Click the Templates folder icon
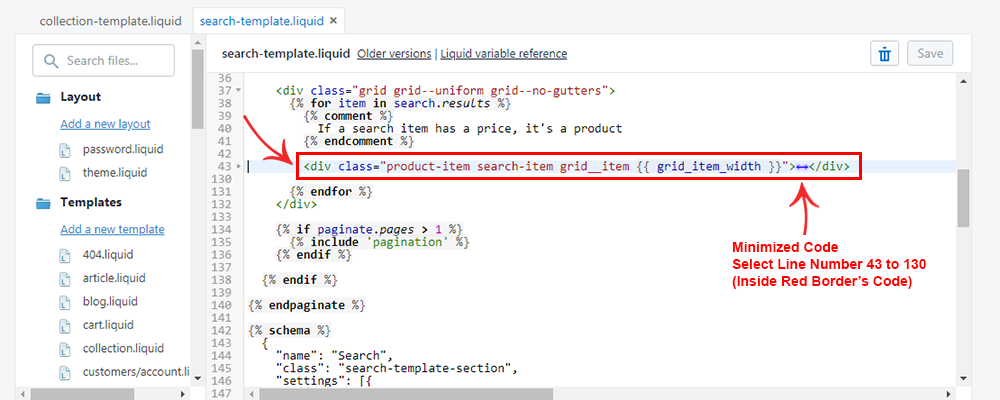1000x400 pixels. 43,203
